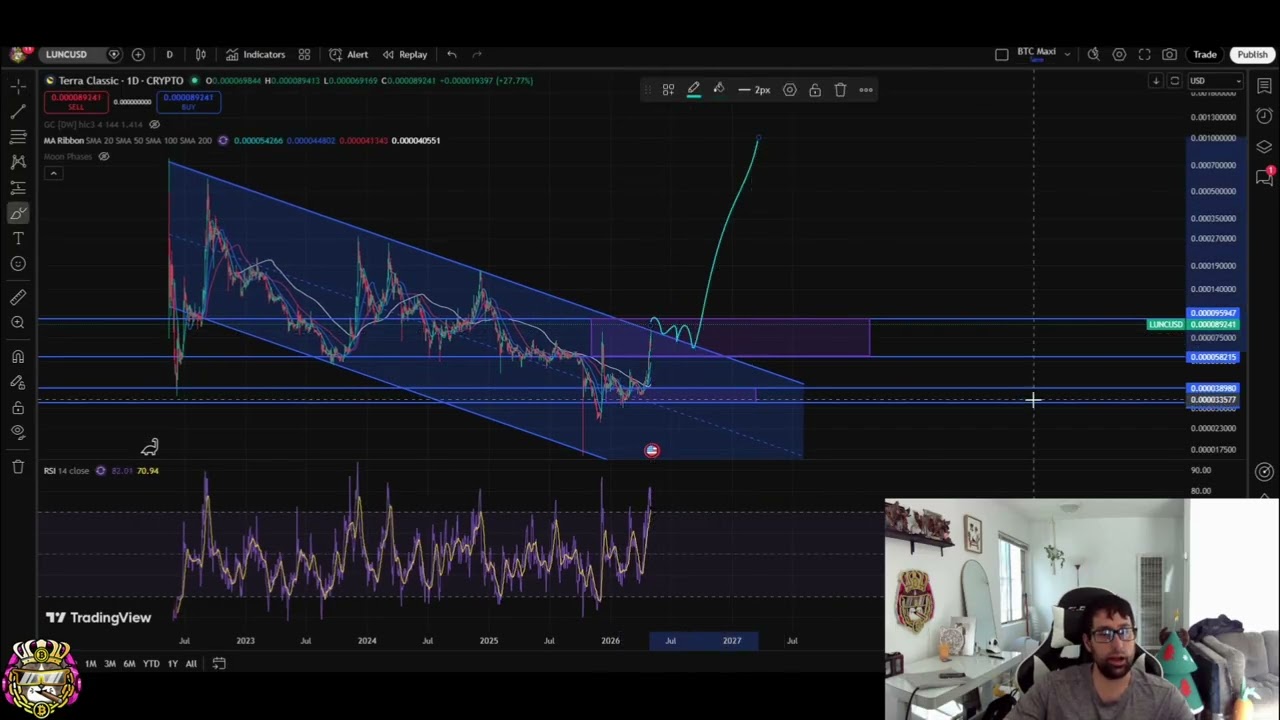
Task: Open the LUNCUSD symbol search
Action: coord(66,54)
